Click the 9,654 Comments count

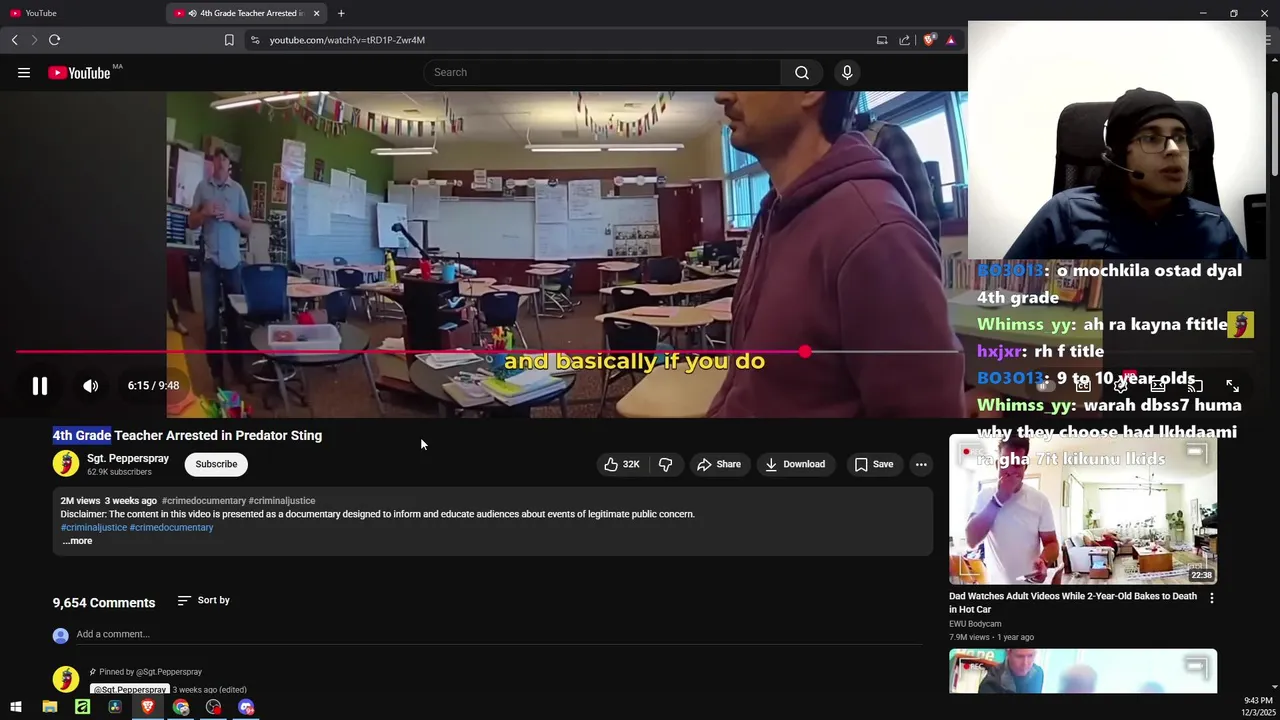104,603
